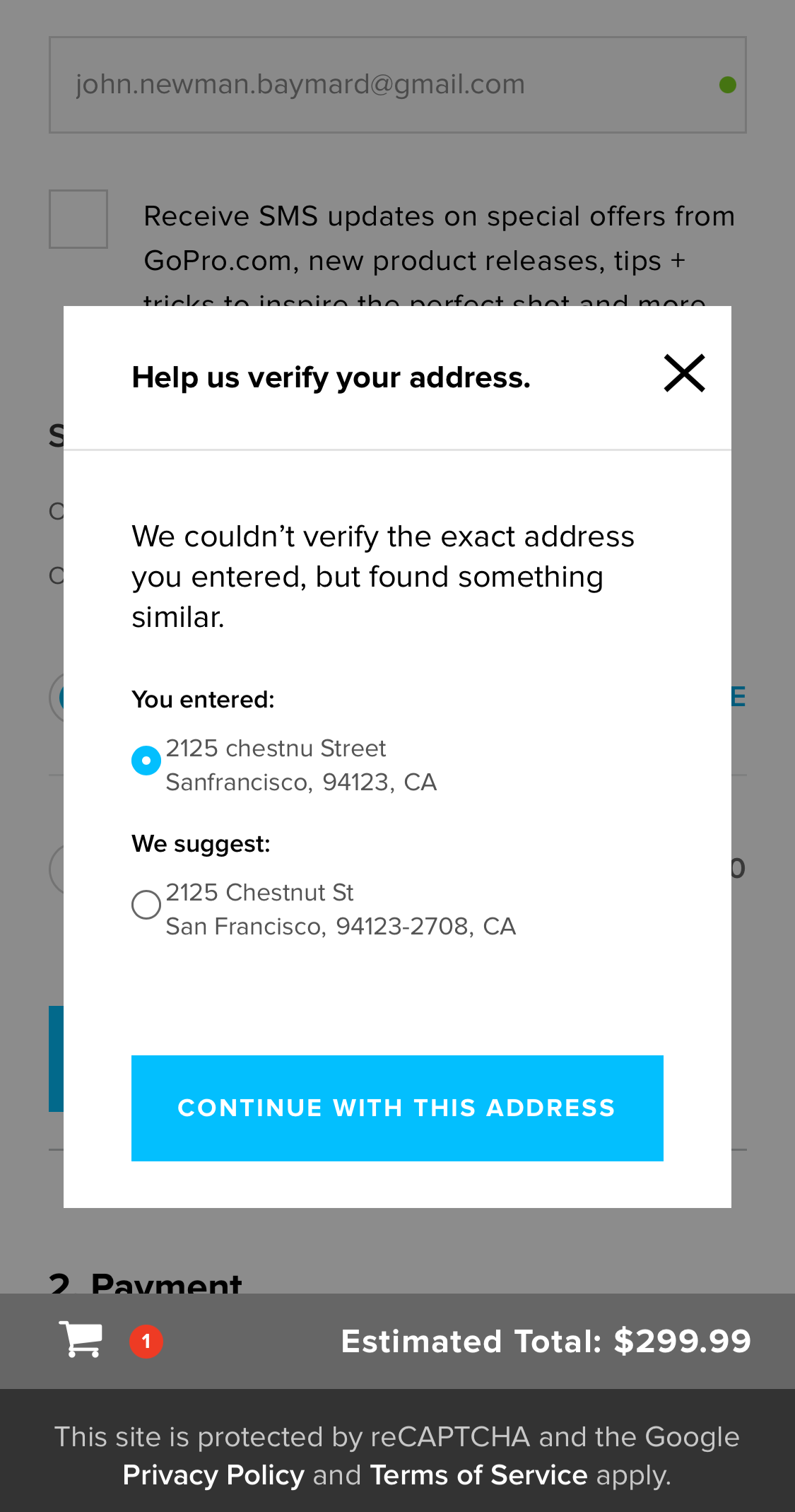Image resolution: width=795 pixels, height=1512 pixels.
Task: Click the 'You entered:' label
Action: point(203,700)
